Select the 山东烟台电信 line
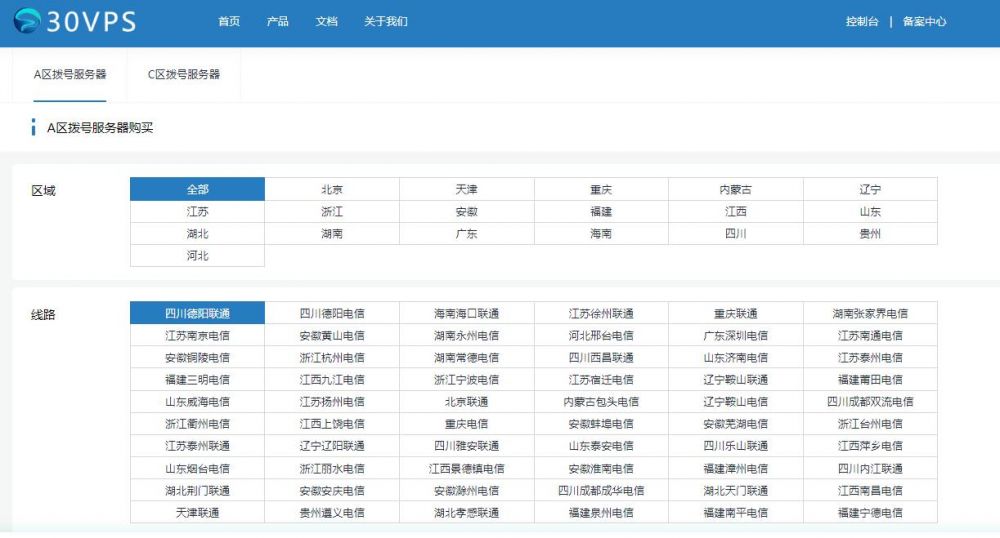This screenshot has width=1000, height=538. pyautogui.click(x=197, y=469)
